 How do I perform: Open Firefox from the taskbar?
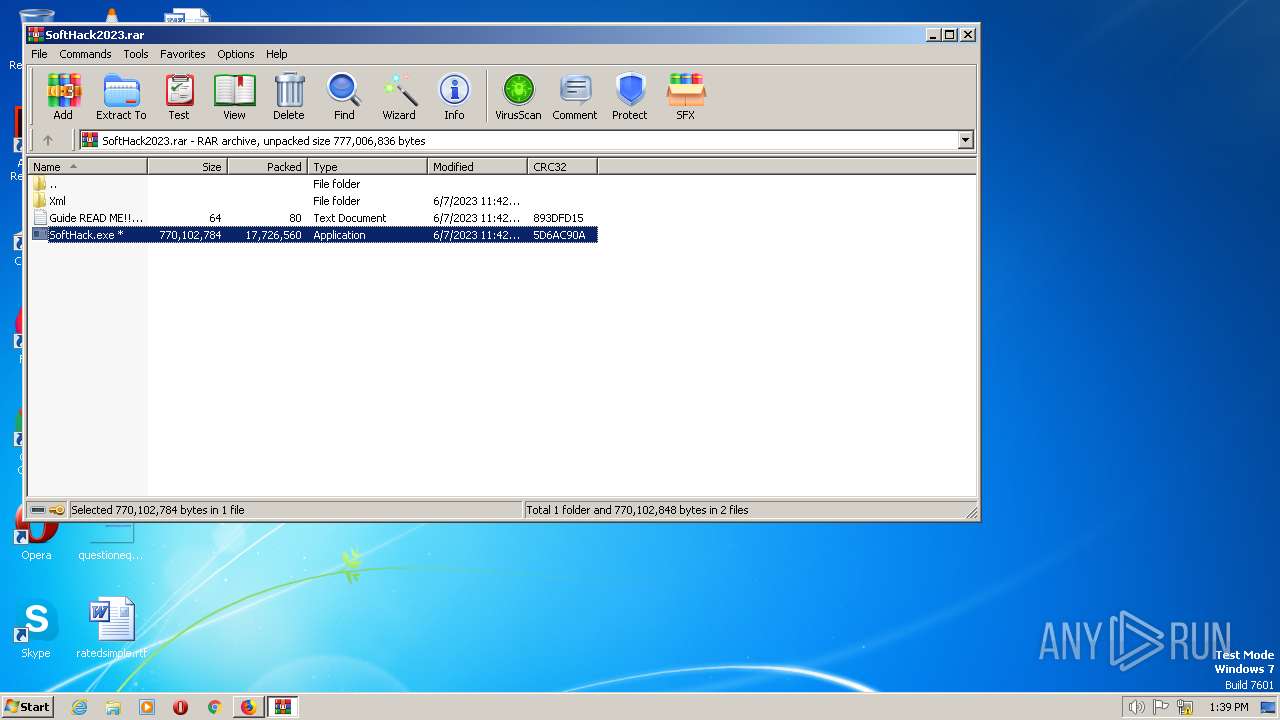248,707
